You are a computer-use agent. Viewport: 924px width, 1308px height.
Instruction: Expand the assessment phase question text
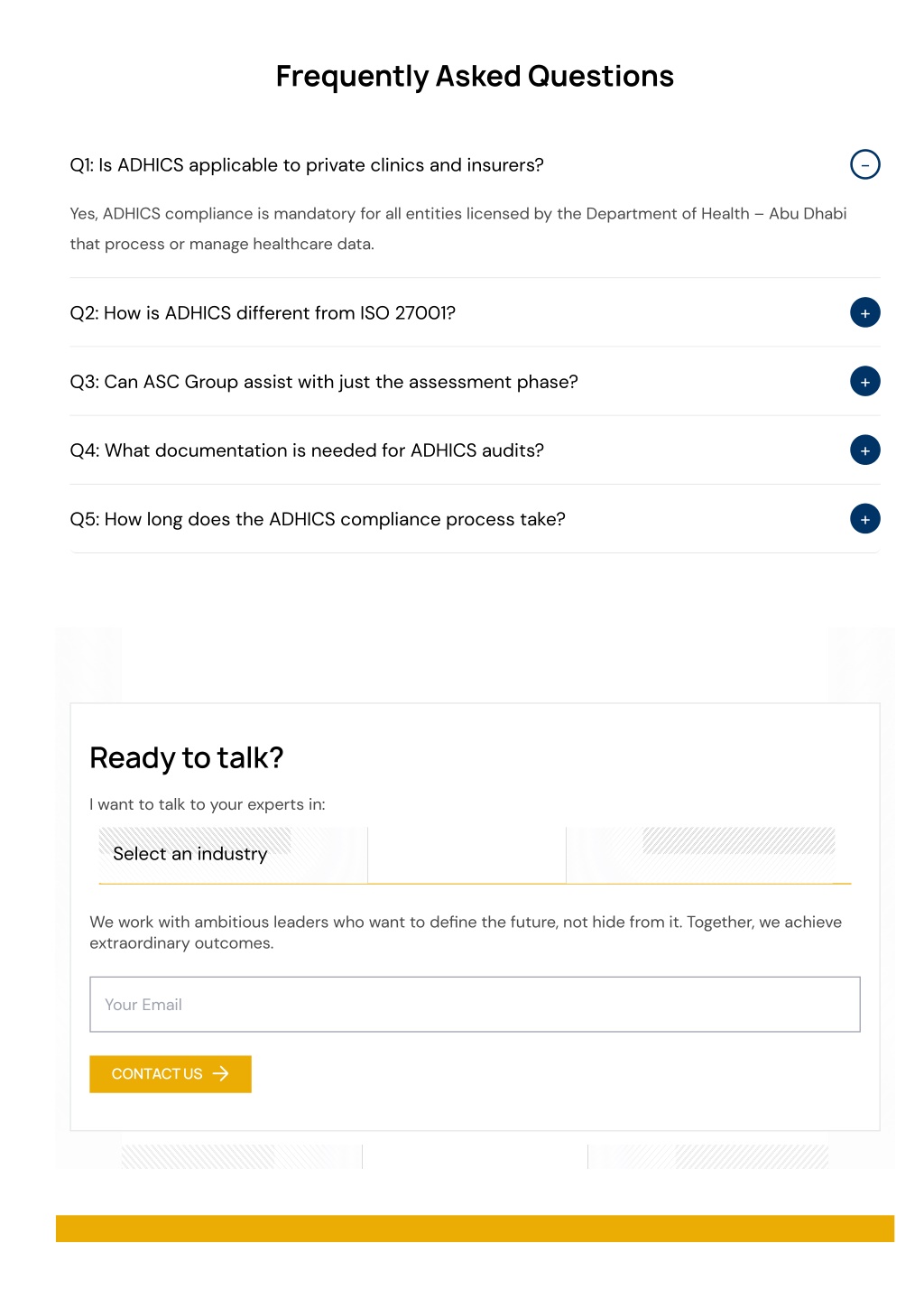pyautogui.click(x=324, y=382)
